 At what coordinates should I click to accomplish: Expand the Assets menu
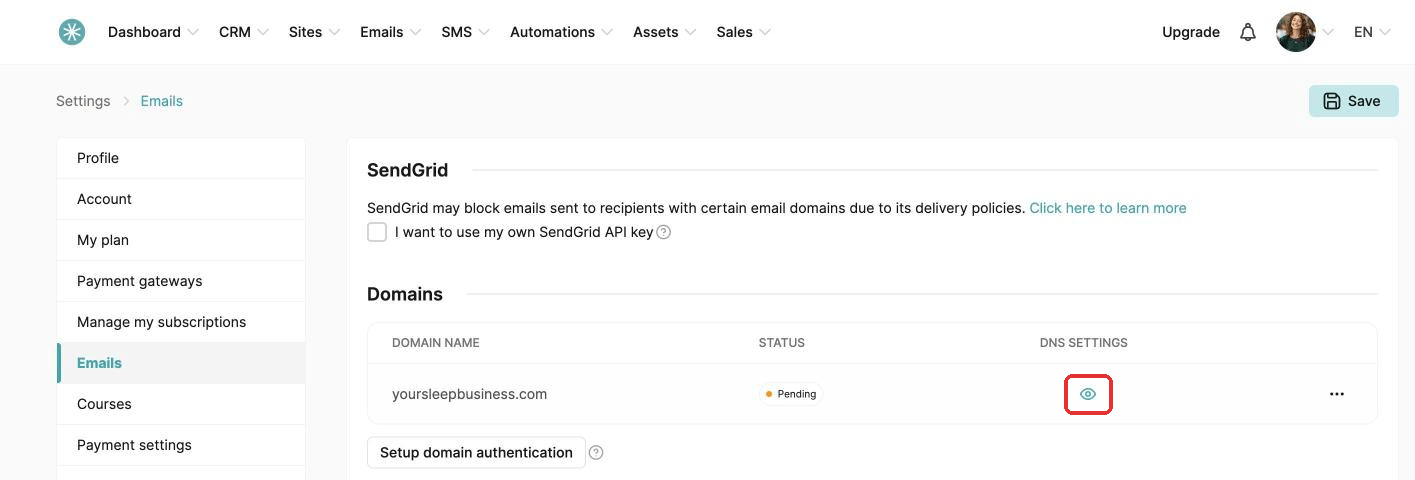(664, 32)
